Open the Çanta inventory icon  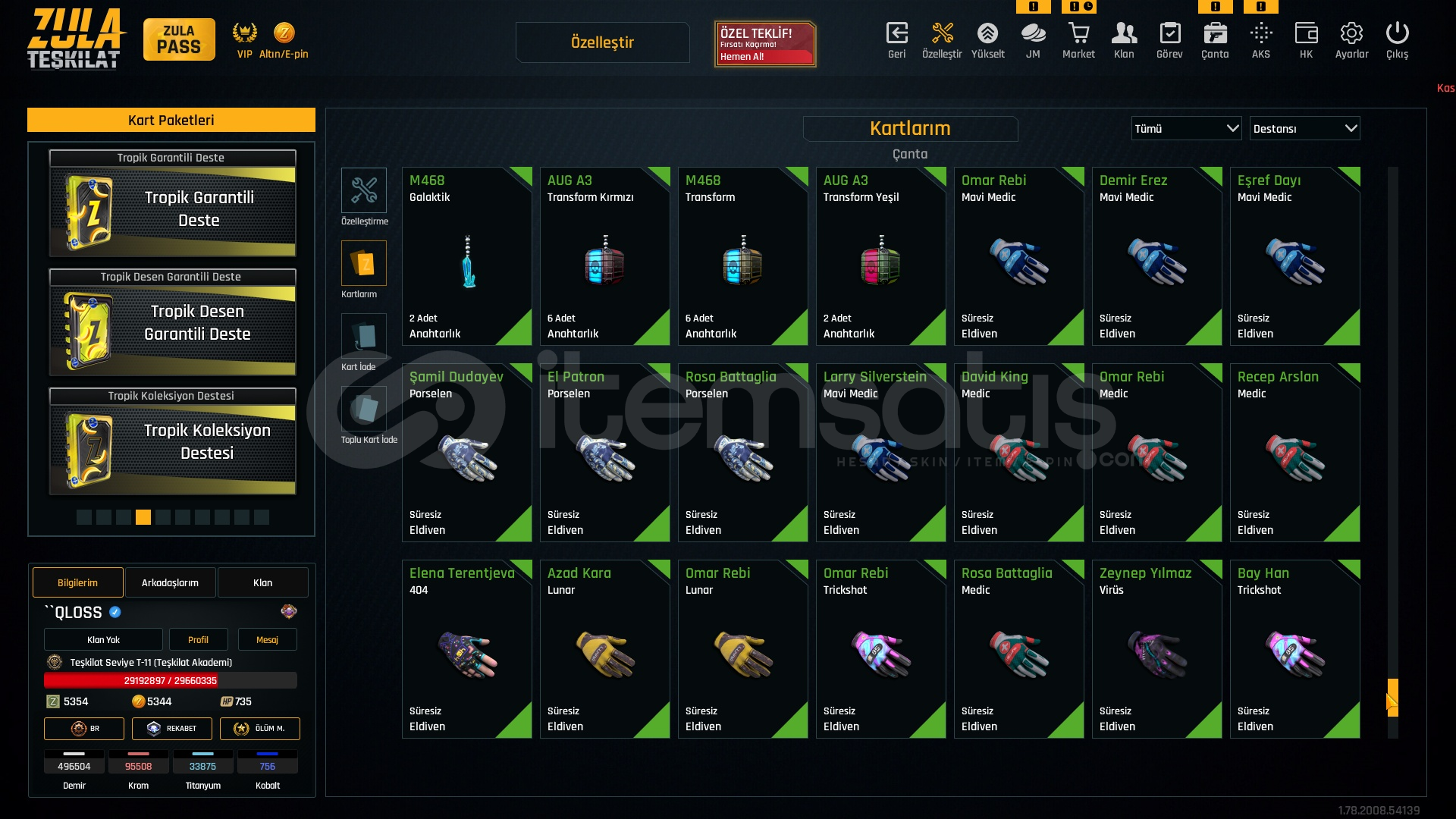[1215, 34]
